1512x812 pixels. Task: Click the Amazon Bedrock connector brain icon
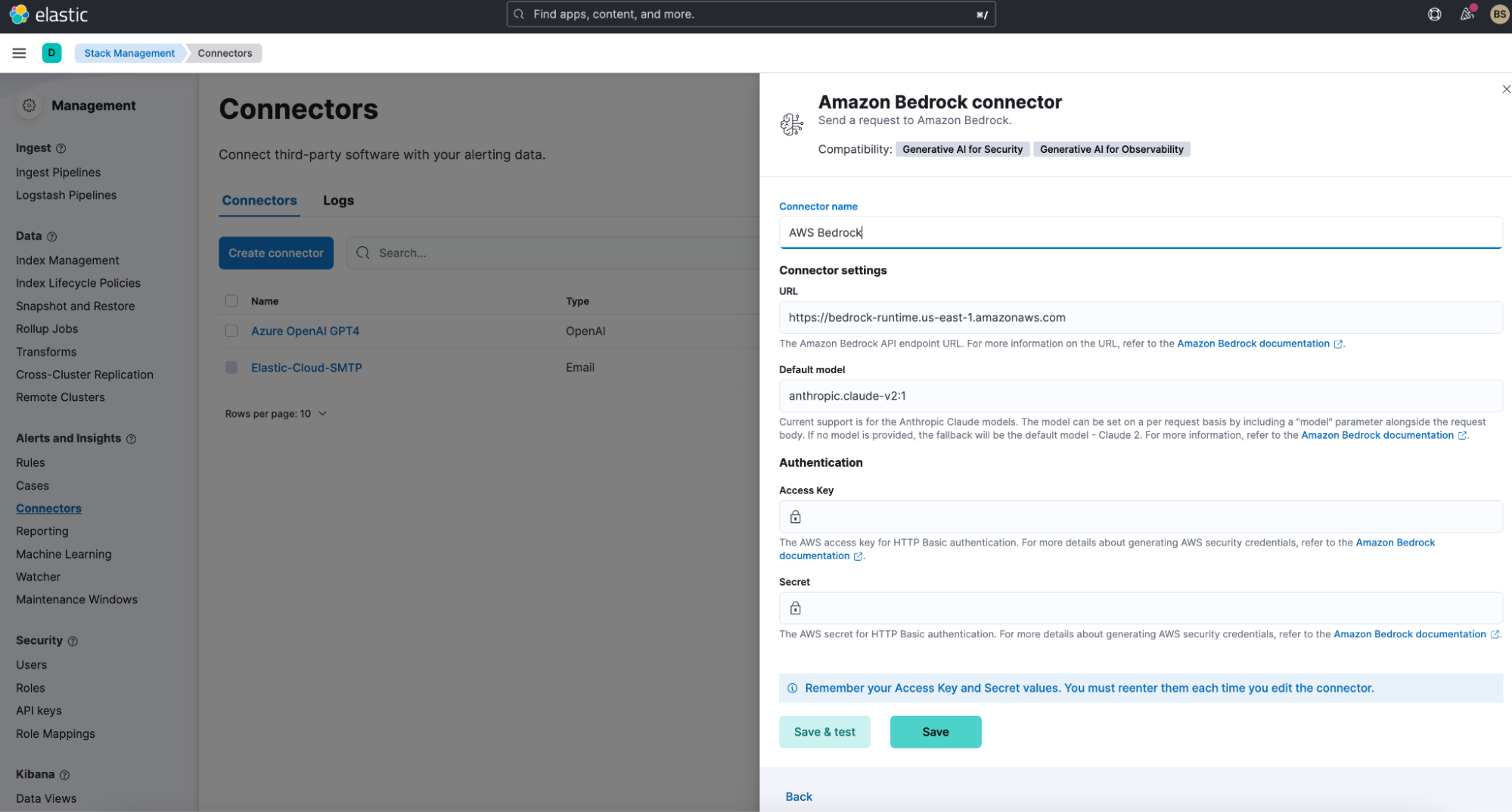pyautogui.click(x=792, y=123)
